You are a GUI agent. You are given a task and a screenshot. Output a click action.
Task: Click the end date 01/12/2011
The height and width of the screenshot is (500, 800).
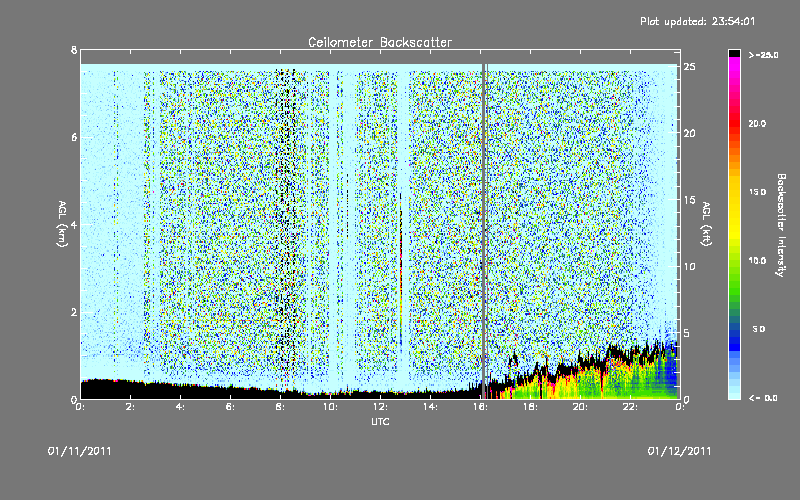click(x=679, y=451)
